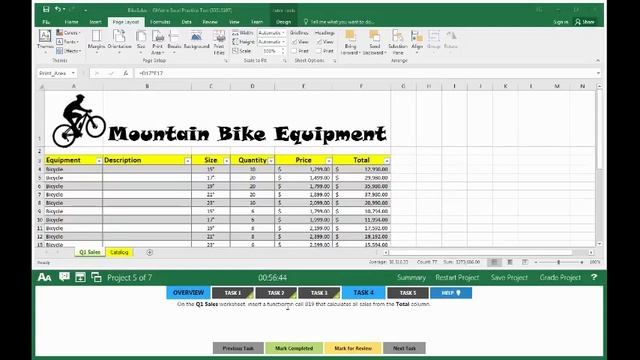640x360 pixels.
Task: Click the Restart Project link
Action: [x=457, y=278]
